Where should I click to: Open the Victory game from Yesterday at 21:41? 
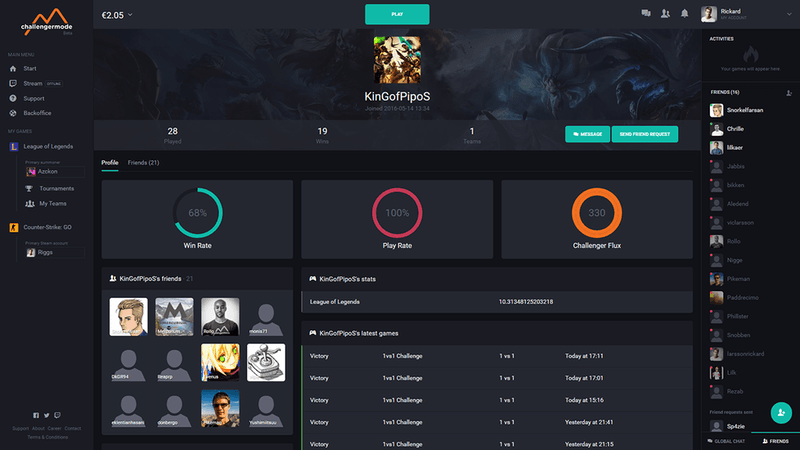point(497,422)
